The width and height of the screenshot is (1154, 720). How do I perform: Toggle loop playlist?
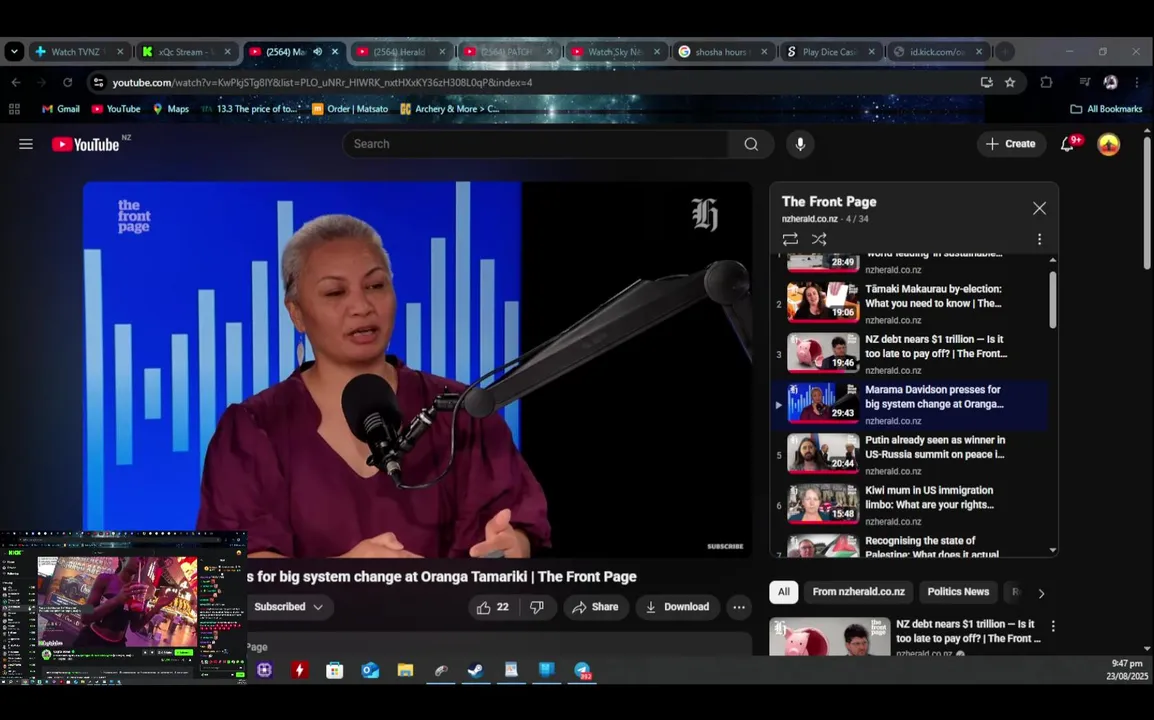click(x=790, y=239)
